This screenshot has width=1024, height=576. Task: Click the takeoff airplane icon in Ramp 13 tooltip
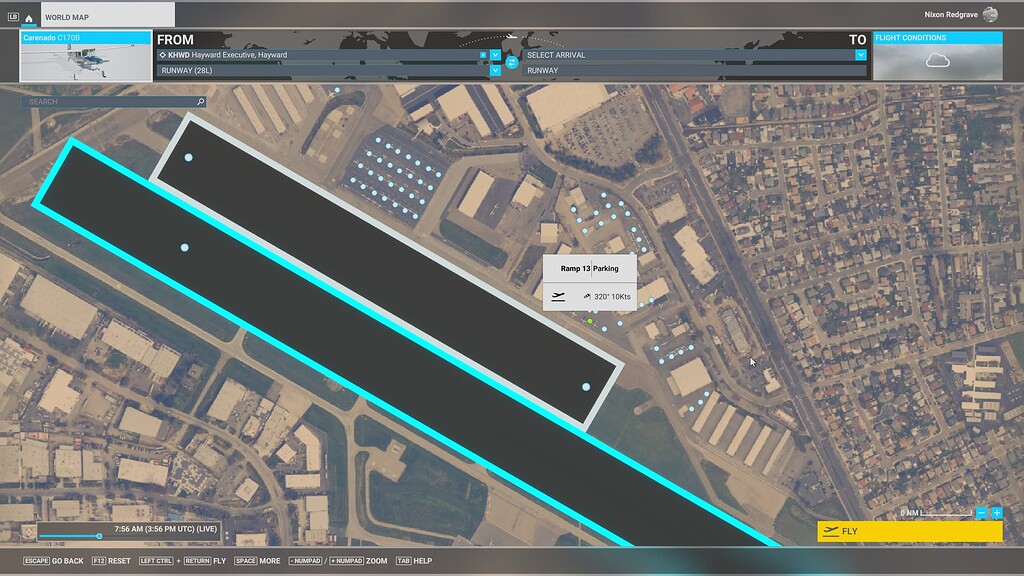pyautogui.click(x=557, y=296)
